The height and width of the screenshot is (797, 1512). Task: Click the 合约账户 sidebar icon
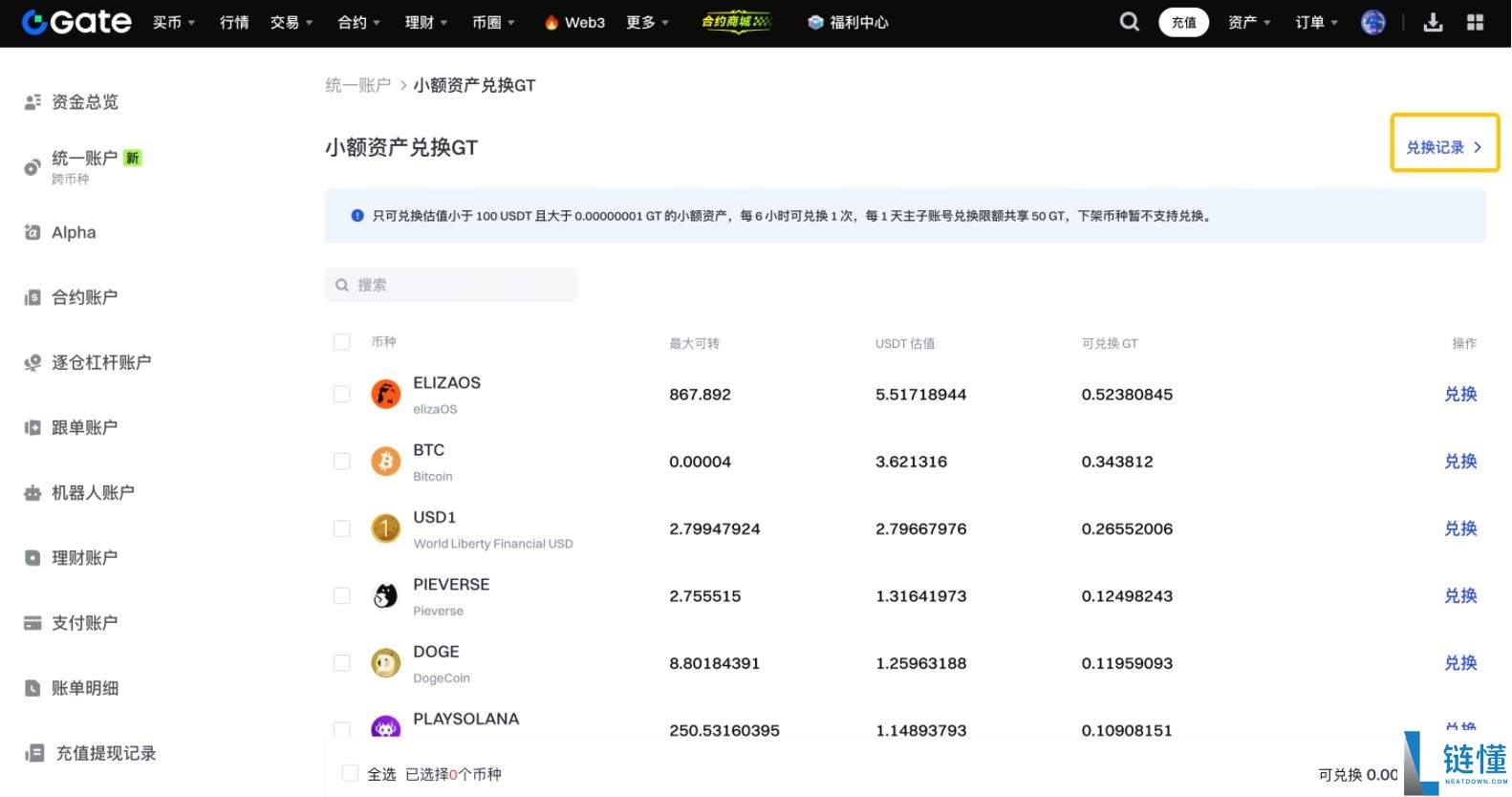[32, 297]
